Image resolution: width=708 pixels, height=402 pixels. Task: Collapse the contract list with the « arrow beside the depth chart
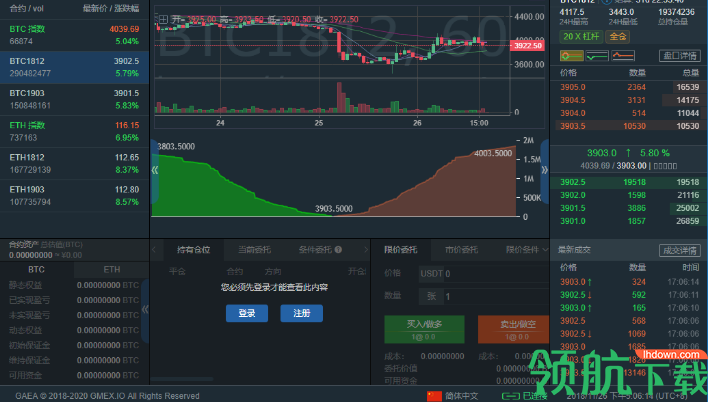click(x=154, y=170)
